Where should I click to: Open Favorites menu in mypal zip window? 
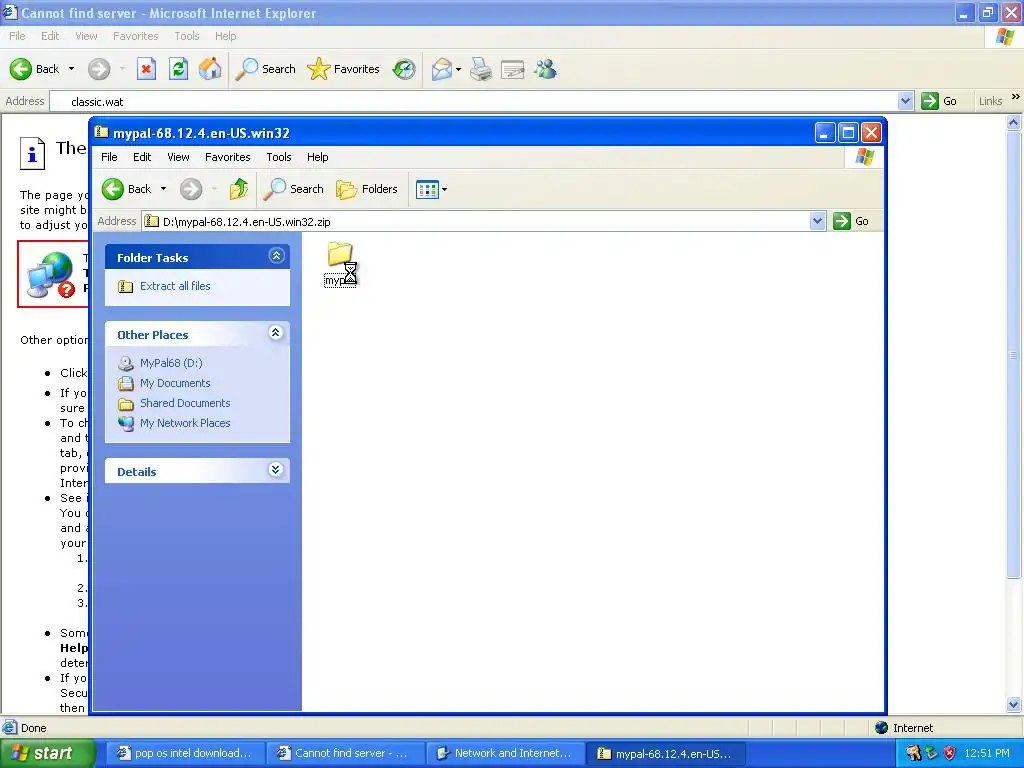point(227,157)
